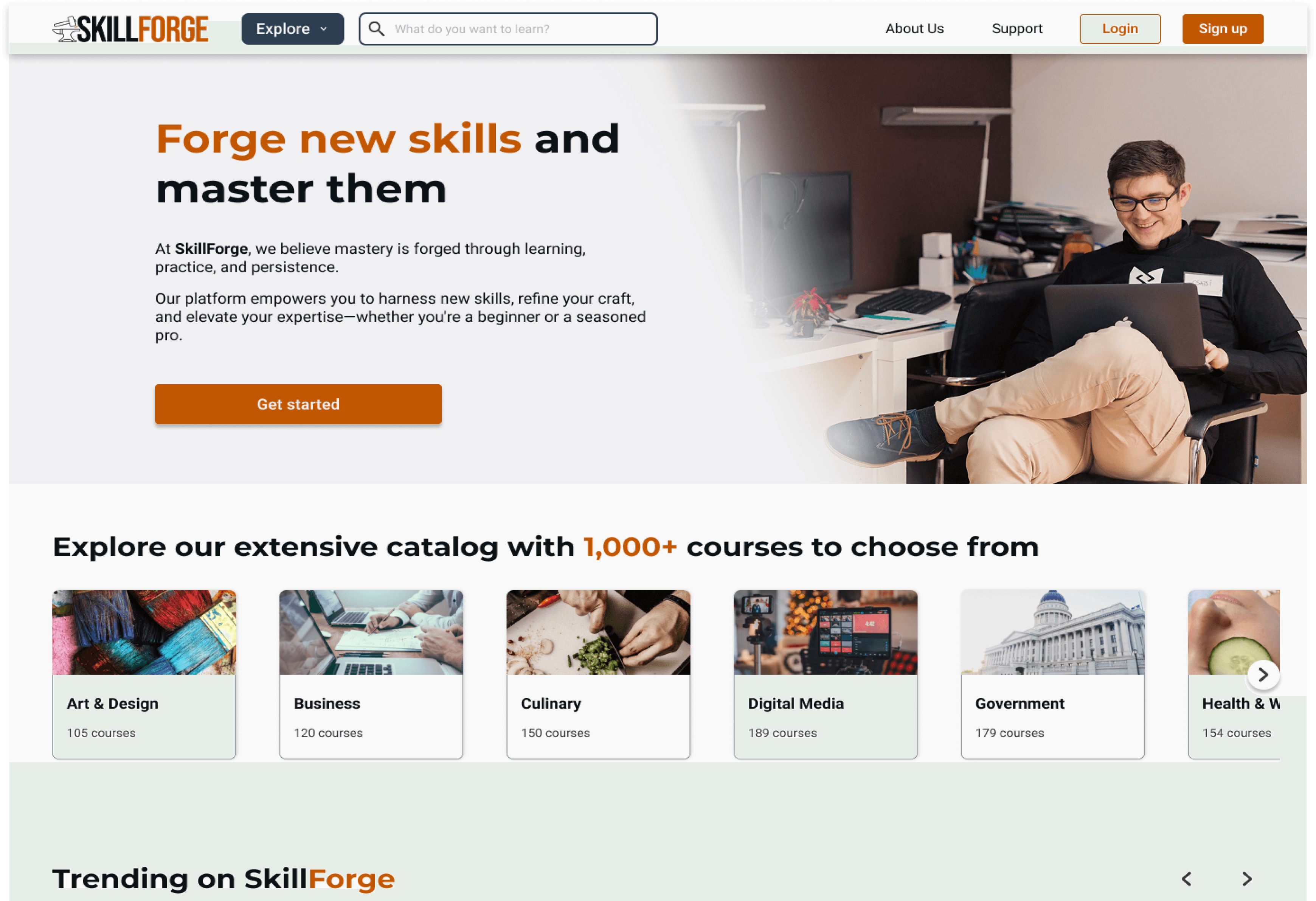The width and height of the screenshot is (1316, 901).
Task: Select the Culinary category thumbnail
Action: pyautogui.click(x=598, y=632)
